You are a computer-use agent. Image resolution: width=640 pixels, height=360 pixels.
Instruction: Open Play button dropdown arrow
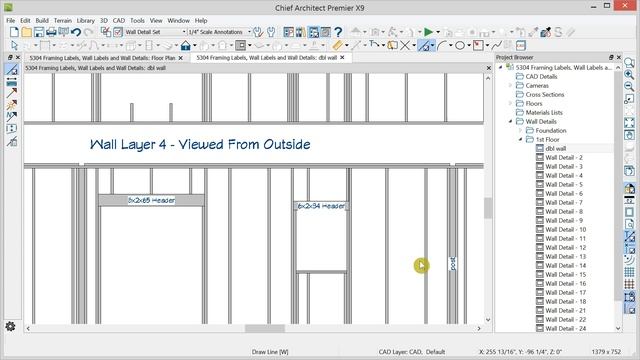438,32
